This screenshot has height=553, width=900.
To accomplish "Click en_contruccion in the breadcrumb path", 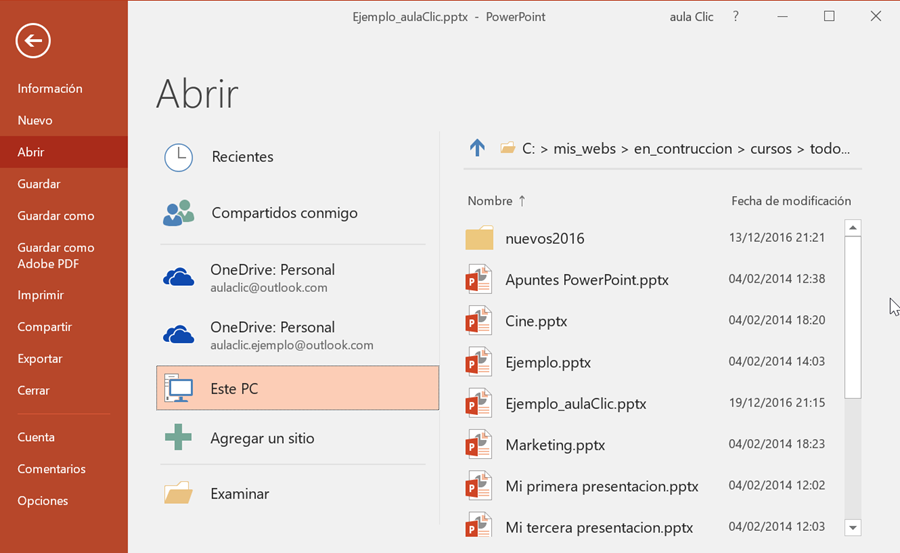I will (x=683, y=149).
